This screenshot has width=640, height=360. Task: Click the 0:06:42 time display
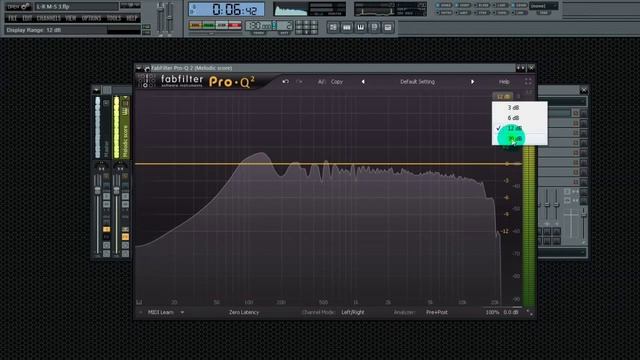(x=227, y=9)
